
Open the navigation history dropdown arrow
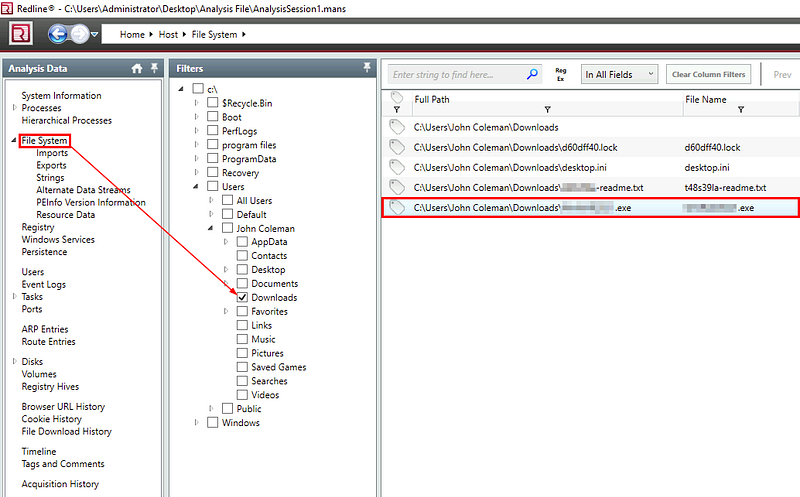[x=94, y=35]
